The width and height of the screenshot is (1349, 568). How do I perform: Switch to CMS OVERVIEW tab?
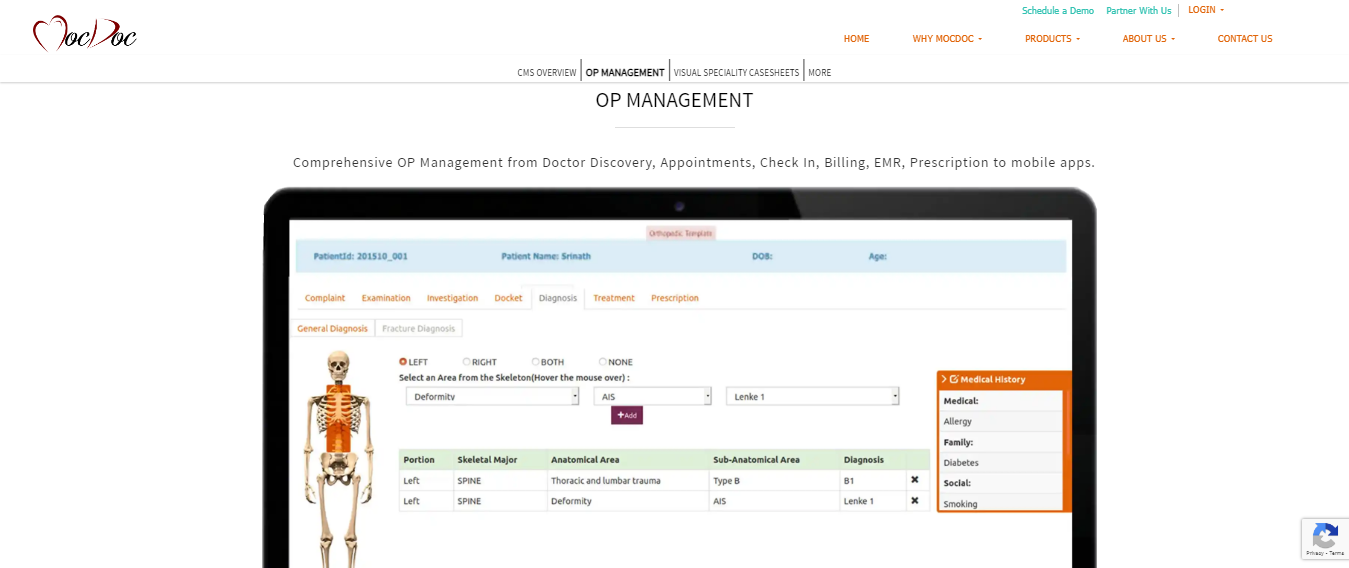click(x=547, y=73)
